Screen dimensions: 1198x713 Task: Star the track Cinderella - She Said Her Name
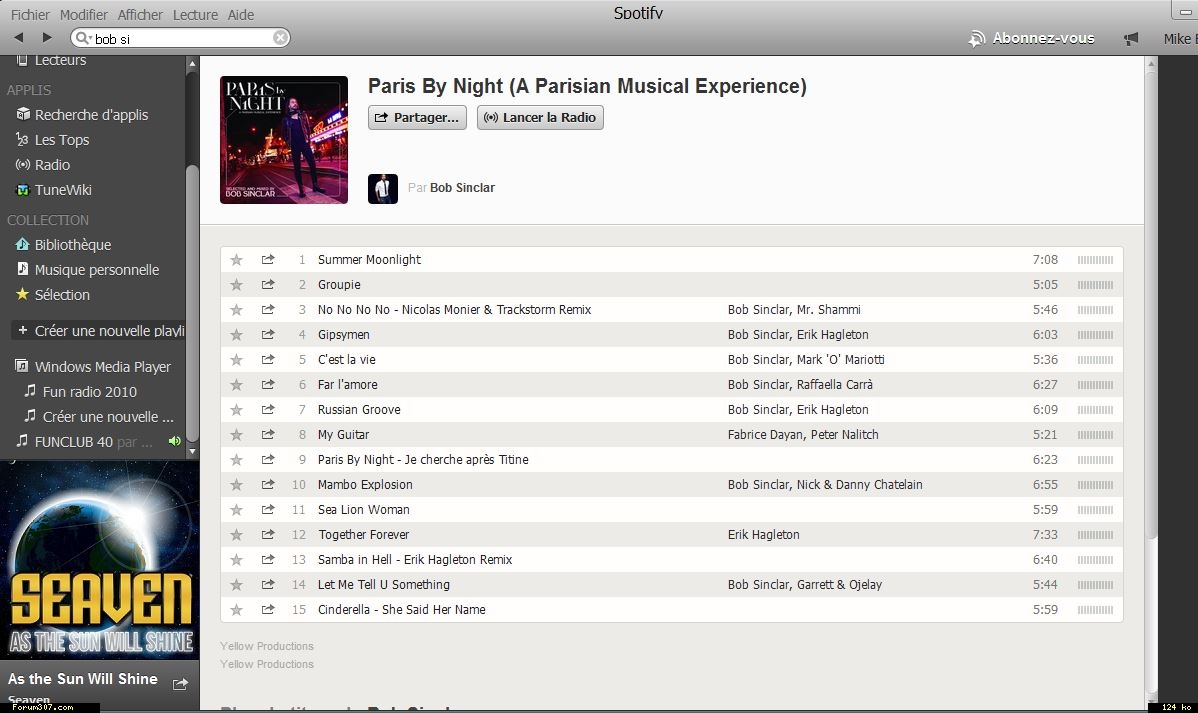coord(237,610)
